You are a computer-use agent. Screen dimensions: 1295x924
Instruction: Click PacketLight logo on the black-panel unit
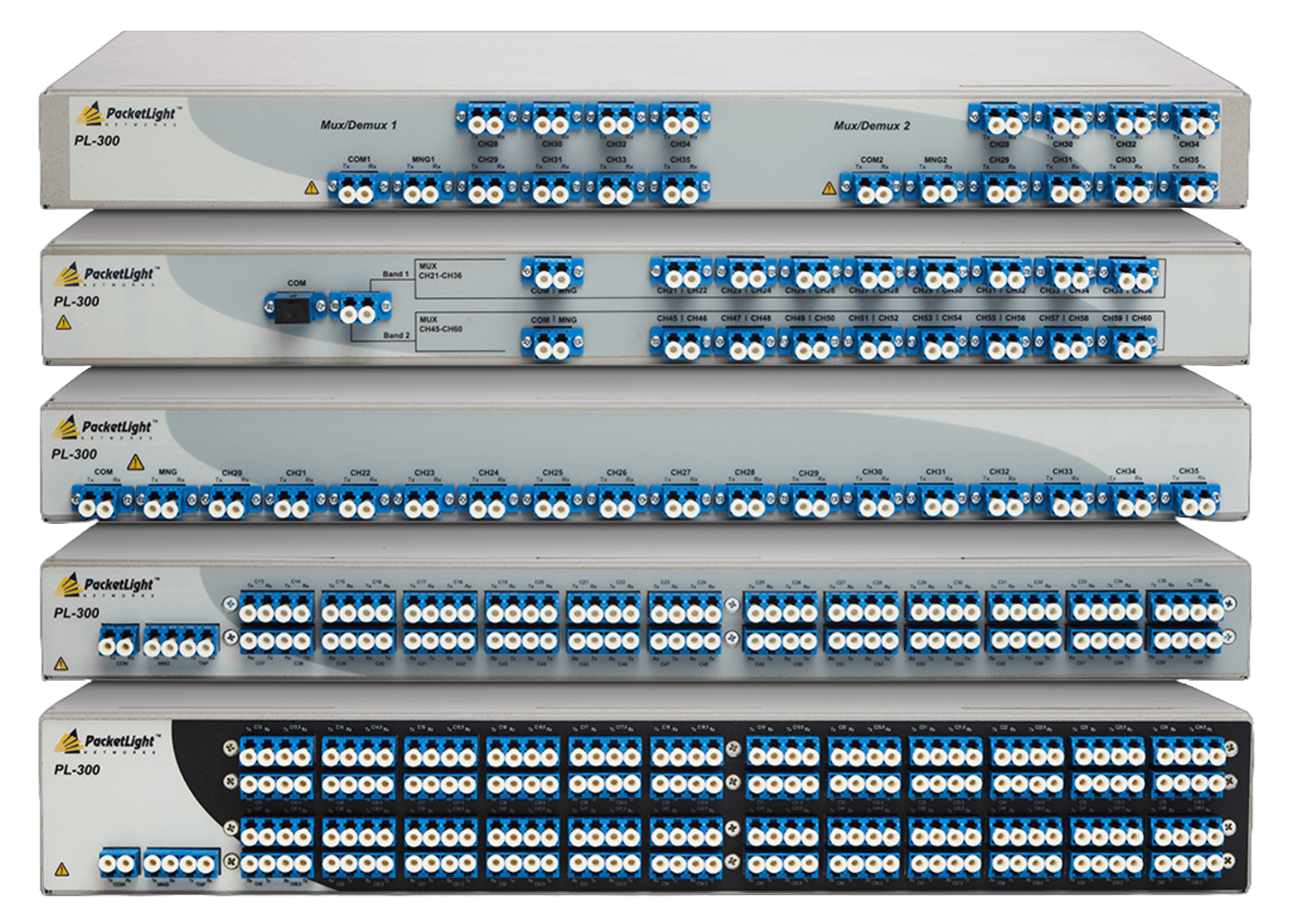point(108,742)
